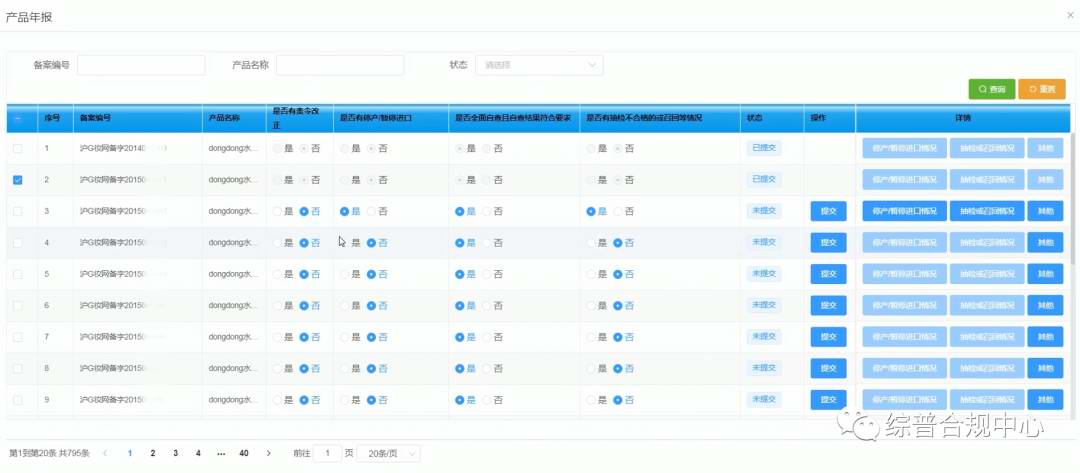Select 否 for 是否有停产/暂停进口 in row 3
This screenshot has height=473, width=1080.
click(371, 212)
